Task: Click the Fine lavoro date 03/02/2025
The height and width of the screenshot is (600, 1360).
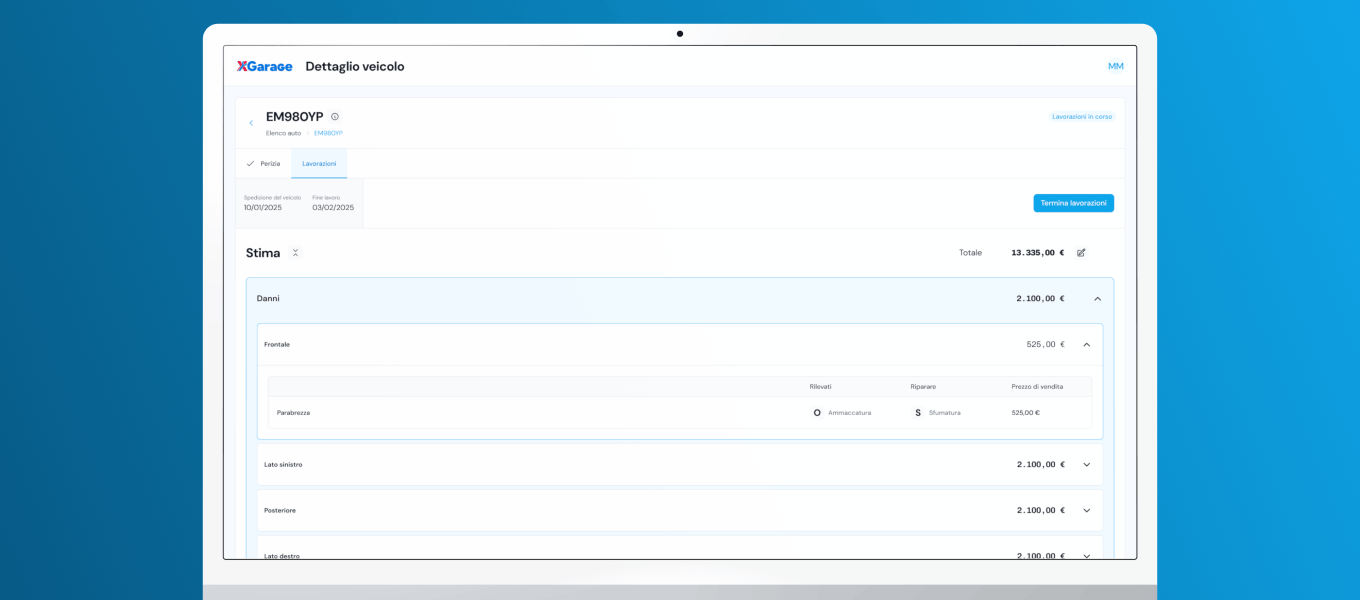Action: [x=333, y=208]
